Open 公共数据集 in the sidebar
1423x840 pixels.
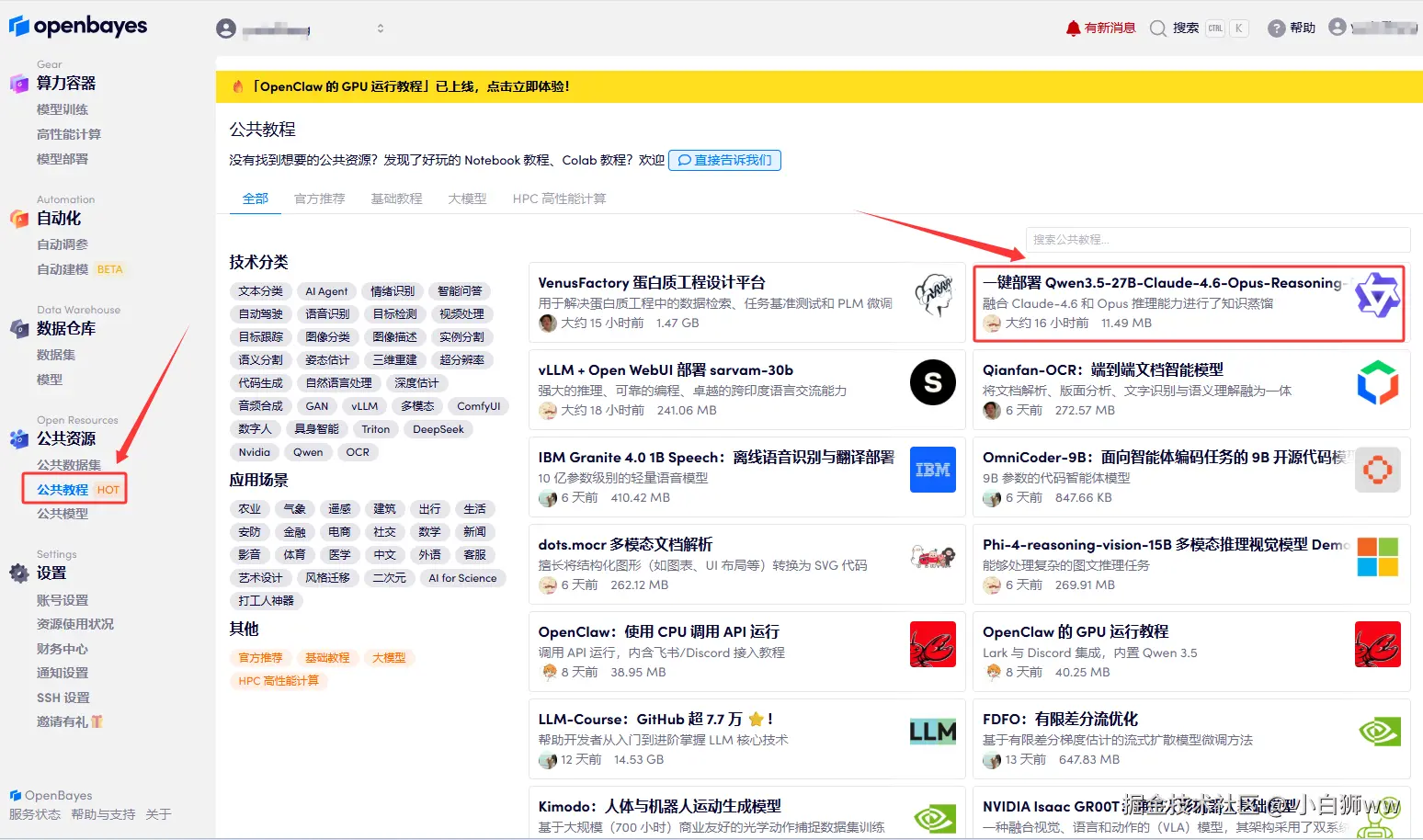69,465
